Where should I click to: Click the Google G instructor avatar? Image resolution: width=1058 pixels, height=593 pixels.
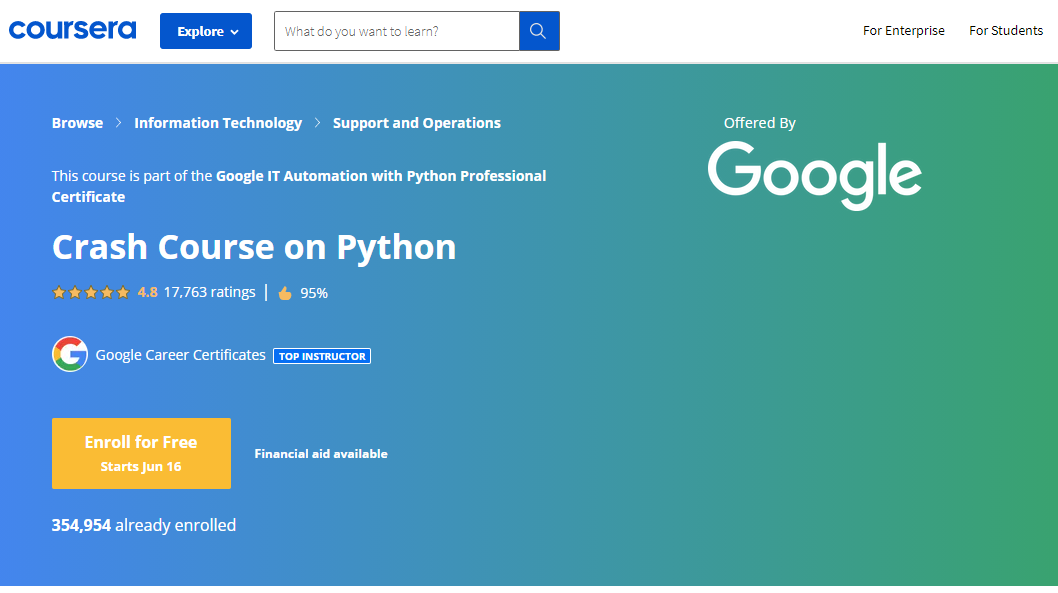click(70, 354)
